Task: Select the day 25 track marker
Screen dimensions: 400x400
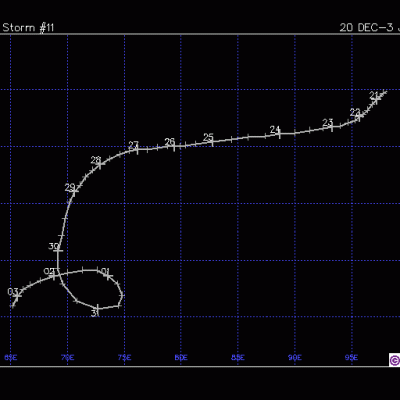Action: pyautogui.click(x=212, y=141)
